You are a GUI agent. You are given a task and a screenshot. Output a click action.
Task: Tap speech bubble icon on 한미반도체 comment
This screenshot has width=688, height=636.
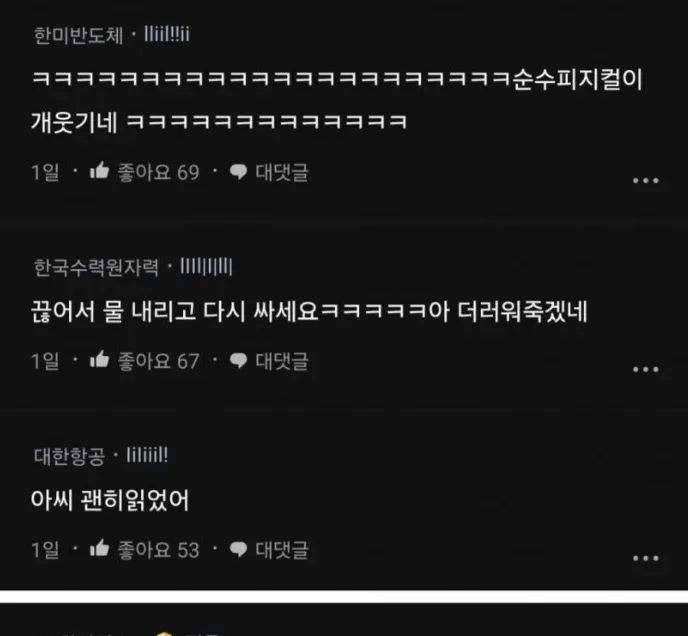click(x=238, y=172)
